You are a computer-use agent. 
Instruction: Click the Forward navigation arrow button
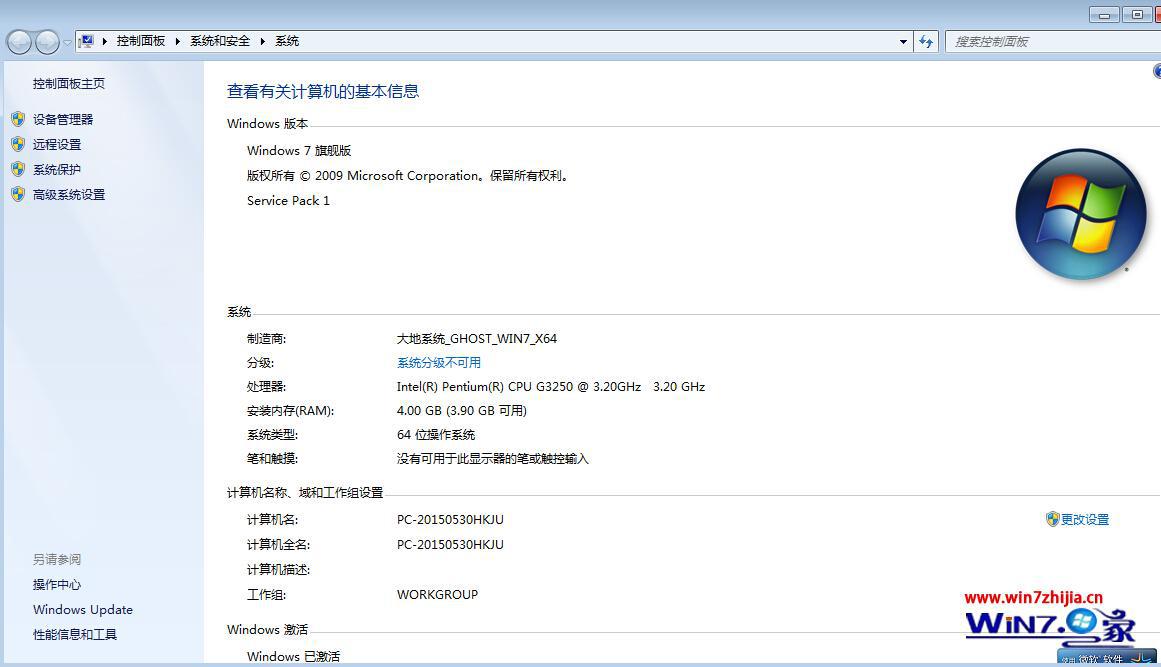[x=47, y=42]
